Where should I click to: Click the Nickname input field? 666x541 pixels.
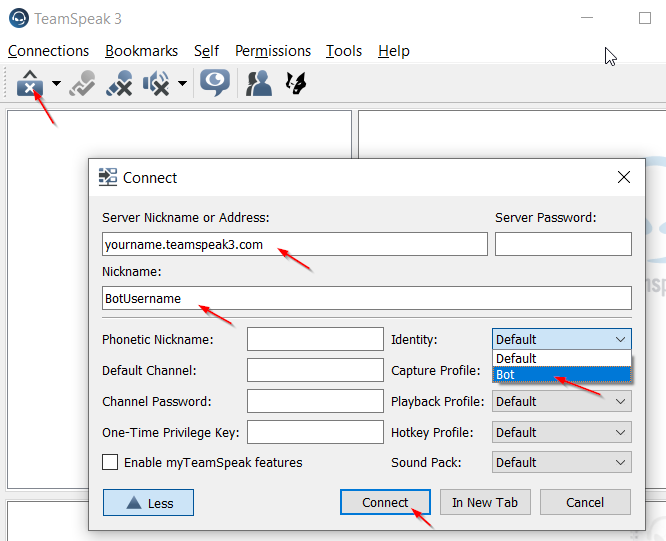[x=367, y=298]
